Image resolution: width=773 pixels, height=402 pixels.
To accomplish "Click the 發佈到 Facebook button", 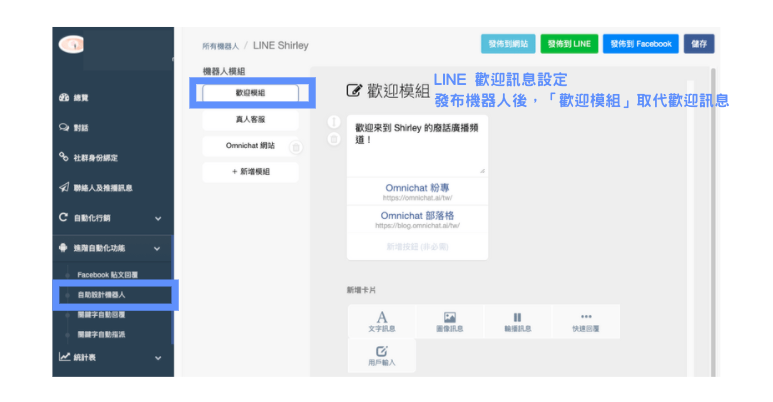I will pos(641,44).
